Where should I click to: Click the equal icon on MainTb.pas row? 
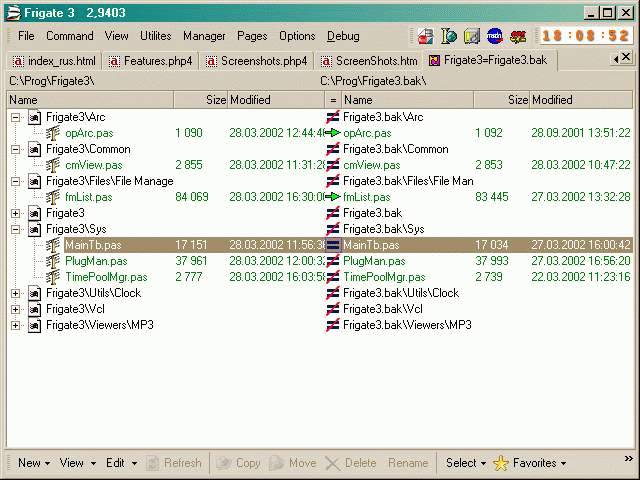point(333,245)
